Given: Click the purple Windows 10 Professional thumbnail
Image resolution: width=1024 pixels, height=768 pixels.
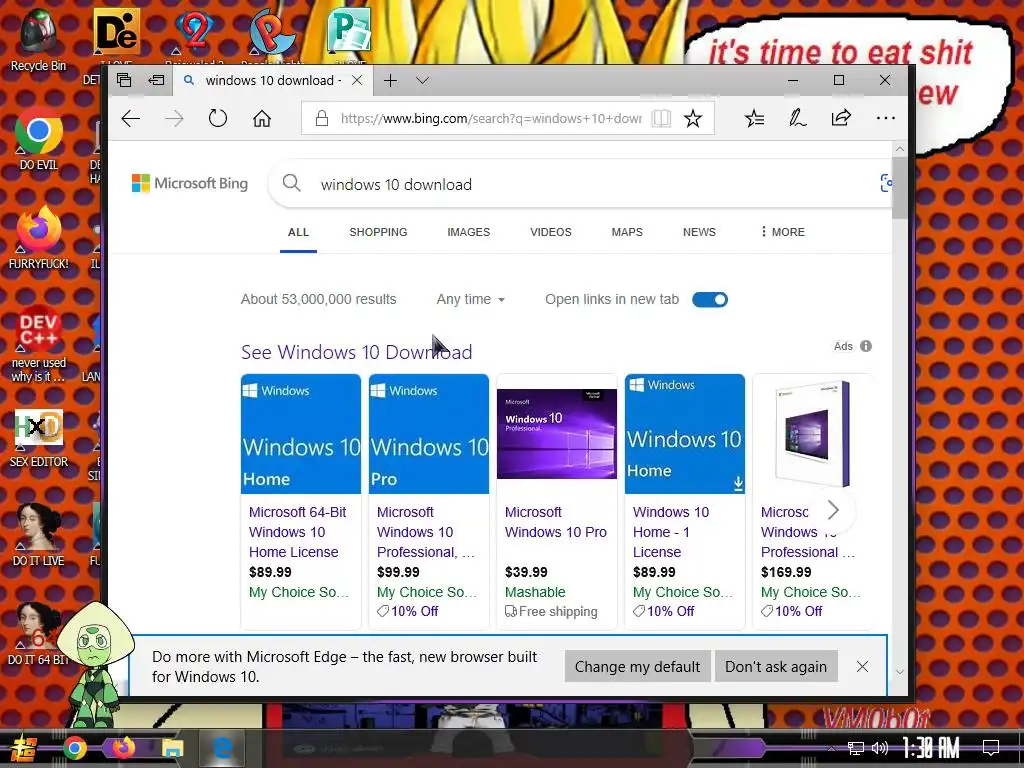Looking at the screenshot, I should pos(556,434).
